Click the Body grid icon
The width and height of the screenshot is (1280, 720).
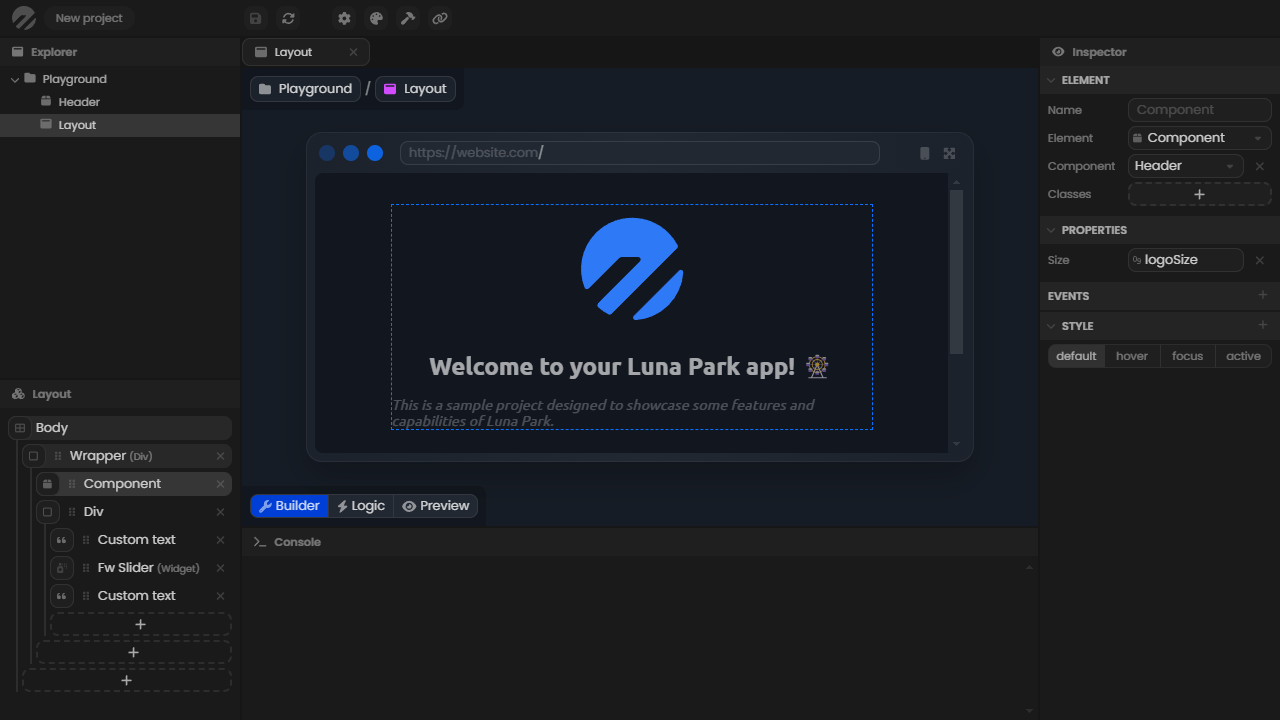[20, 428]
